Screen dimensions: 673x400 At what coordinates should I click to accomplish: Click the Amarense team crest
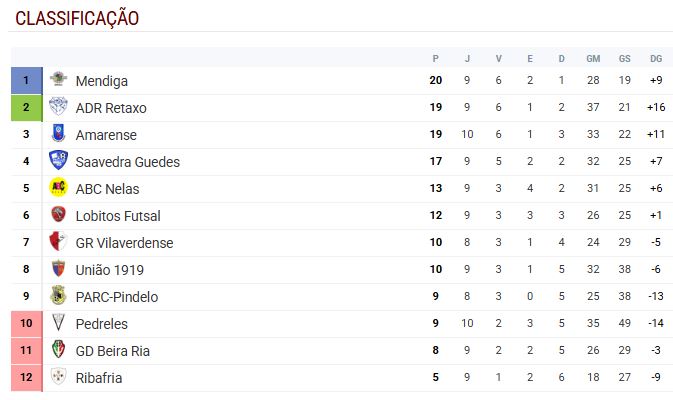coord(58,134)
